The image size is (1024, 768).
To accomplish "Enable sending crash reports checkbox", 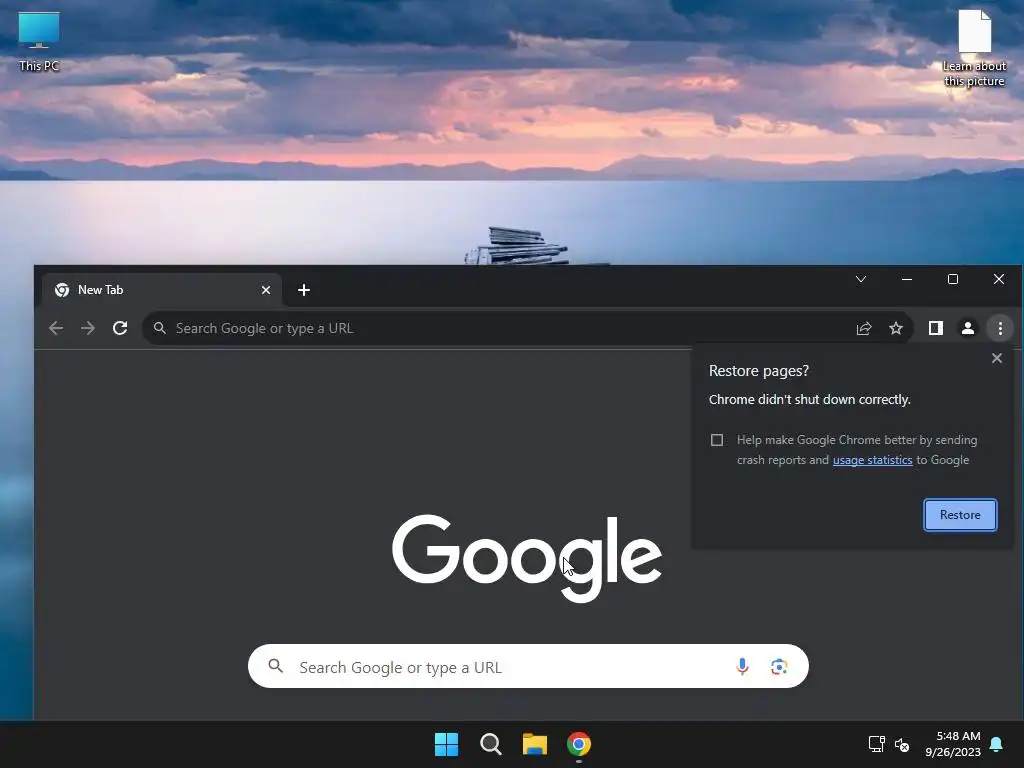I will pos(716,440).
